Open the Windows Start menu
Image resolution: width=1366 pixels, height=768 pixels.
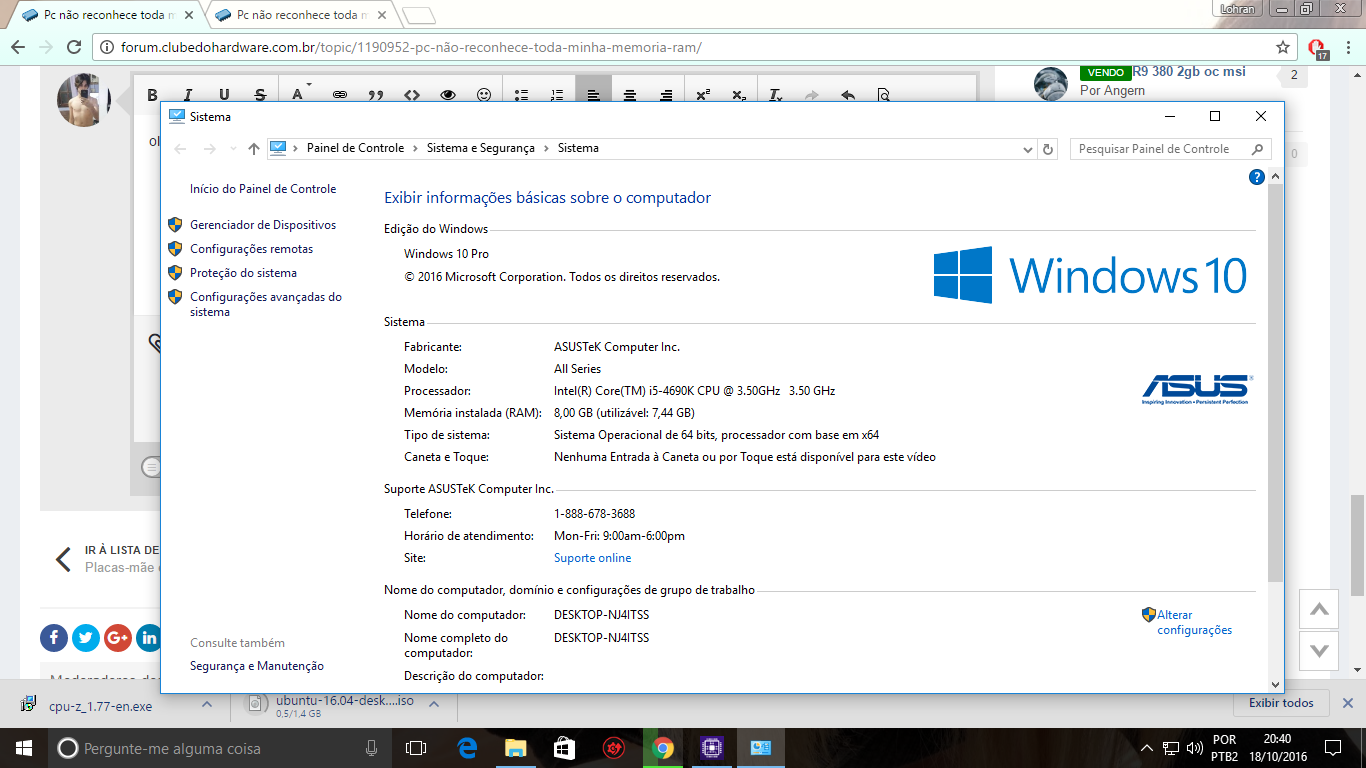[24, 748]
